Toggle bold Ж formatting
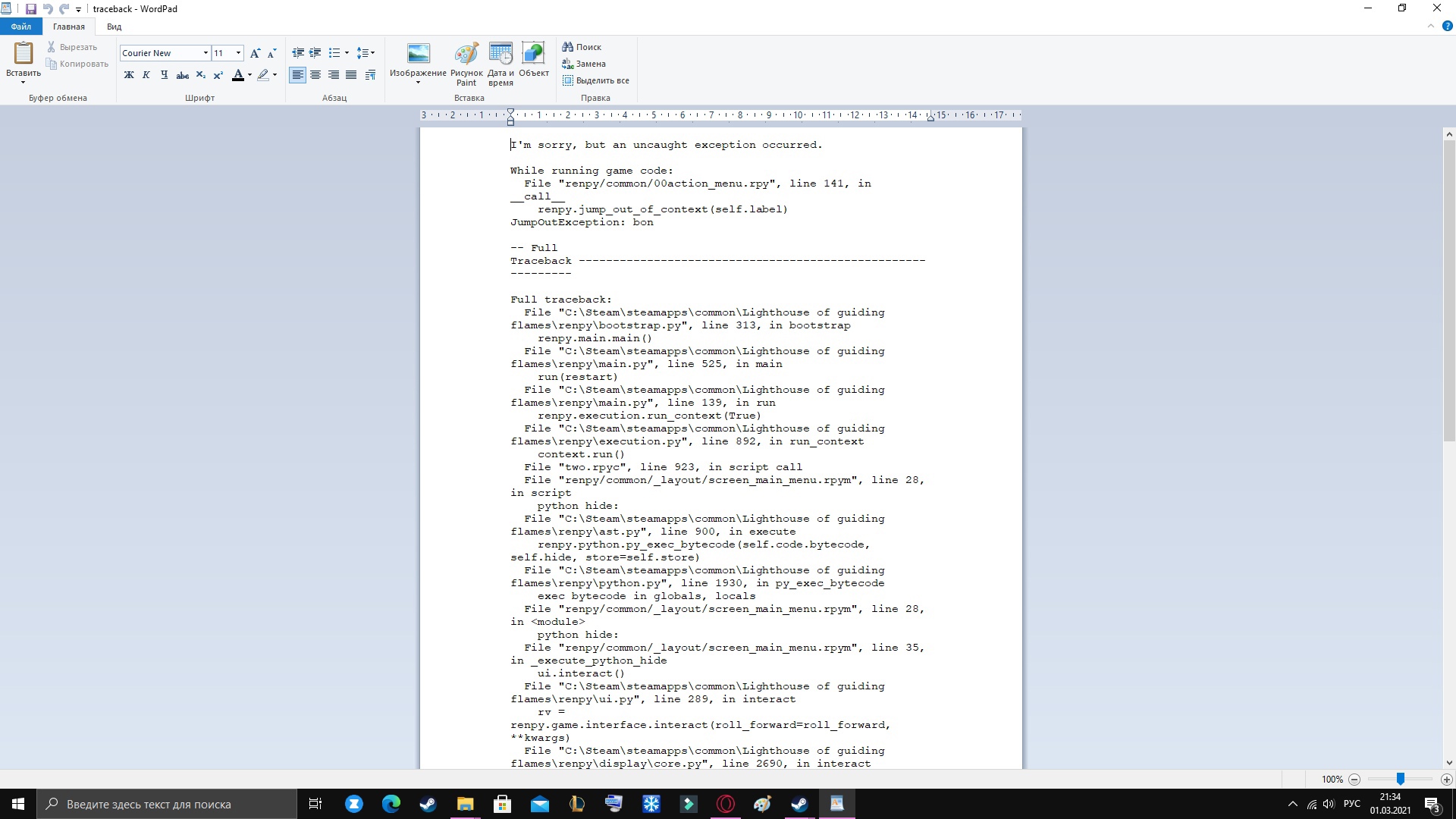The height and width of the screenshot is (819, 1456). click(129, 75)
